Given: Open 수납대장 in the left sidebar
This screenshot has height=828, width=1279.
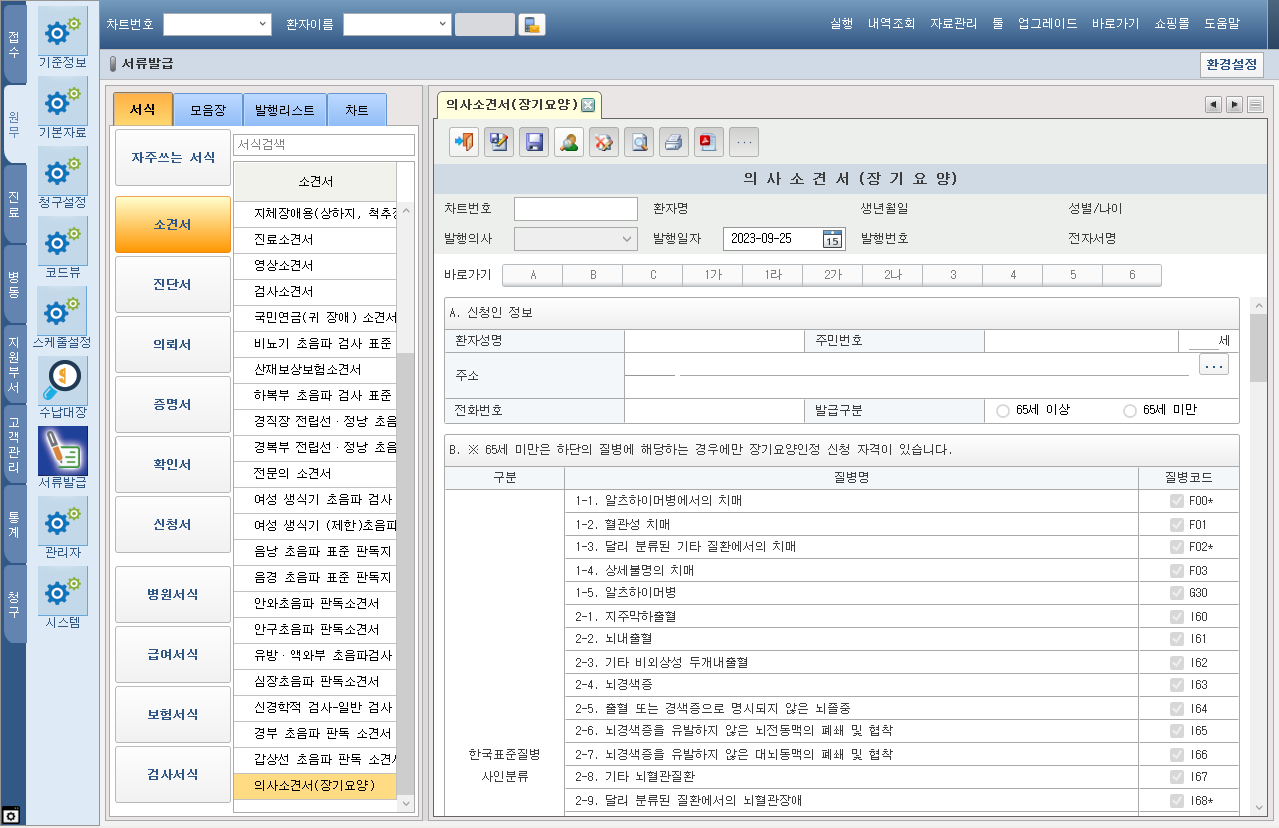Looking at the screenshot, I should 62,388.
